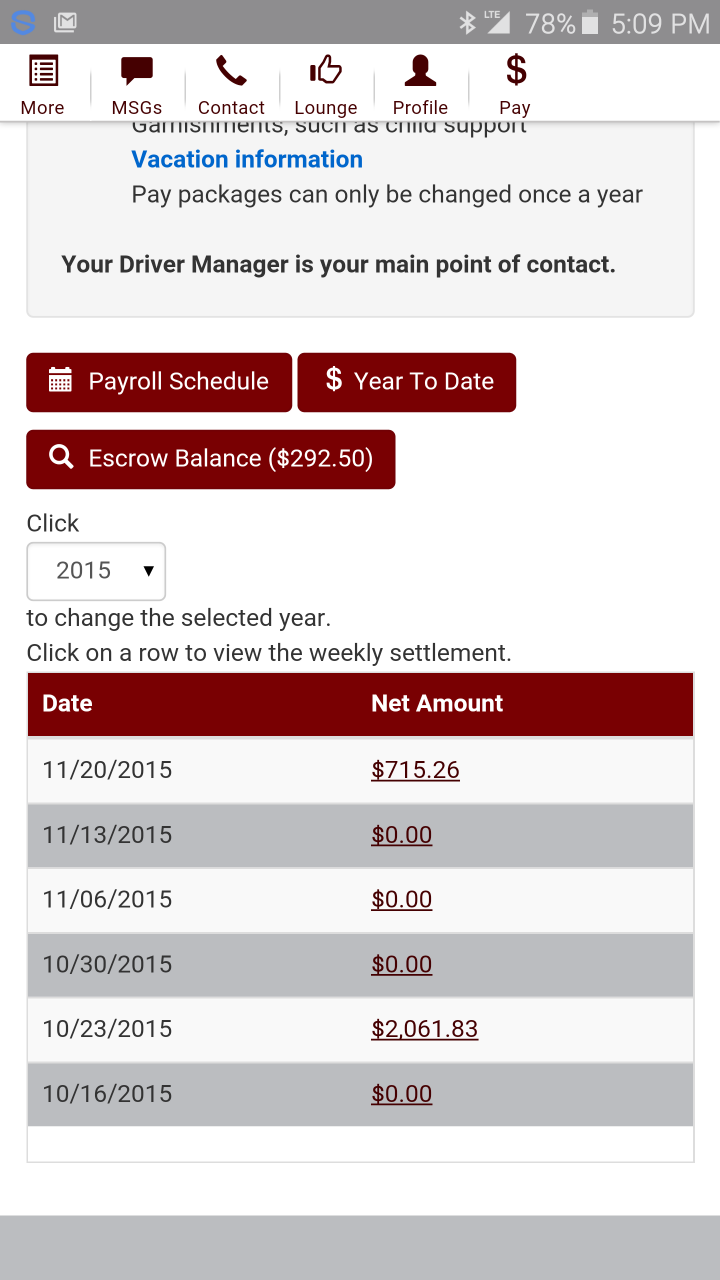This screenshot has height=1280, width=720.
Task: Tap the Pay dollar sign icon
Action: tap(515, 71)
